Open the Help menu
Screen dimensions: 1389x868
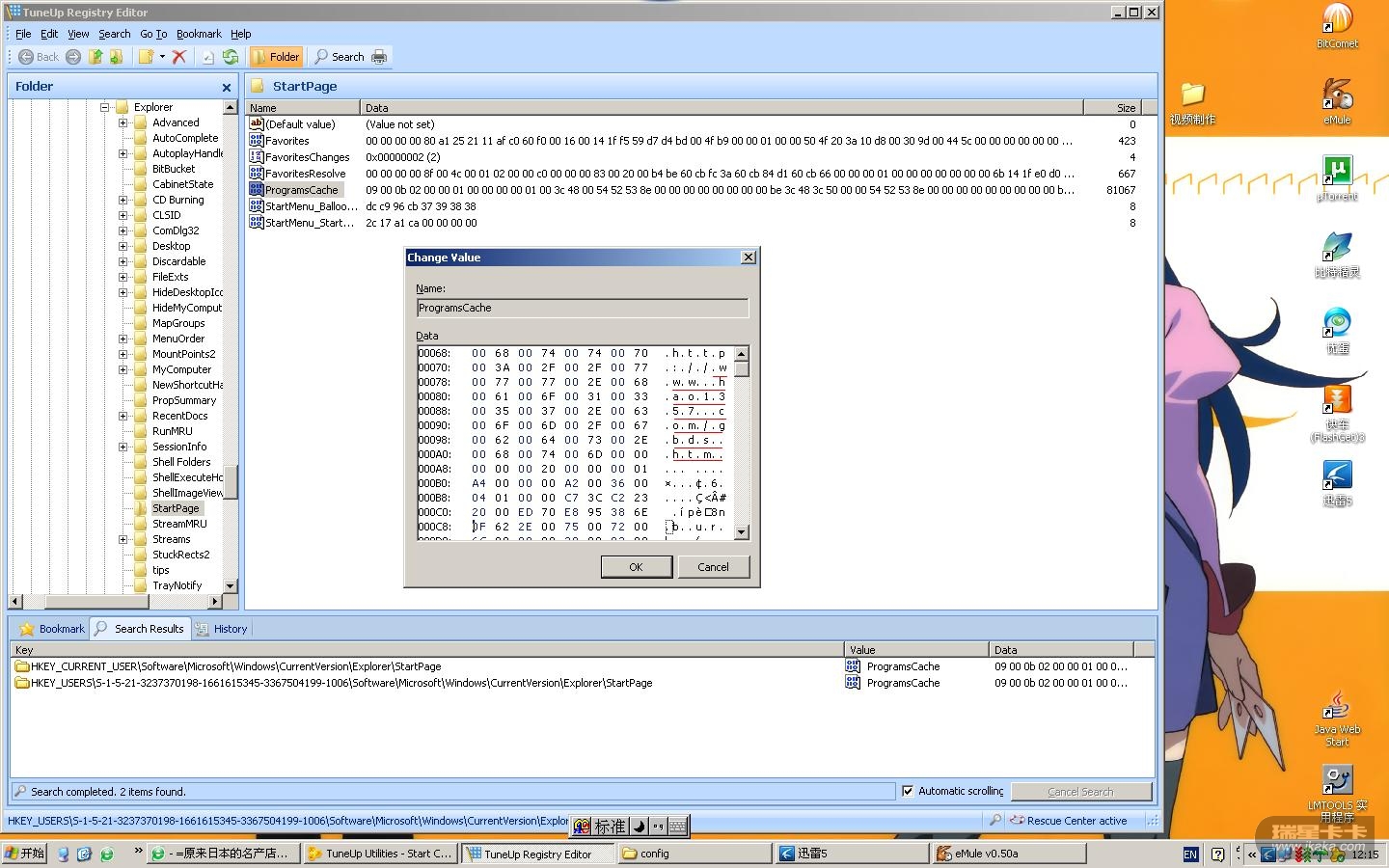[x=240, y=34]
